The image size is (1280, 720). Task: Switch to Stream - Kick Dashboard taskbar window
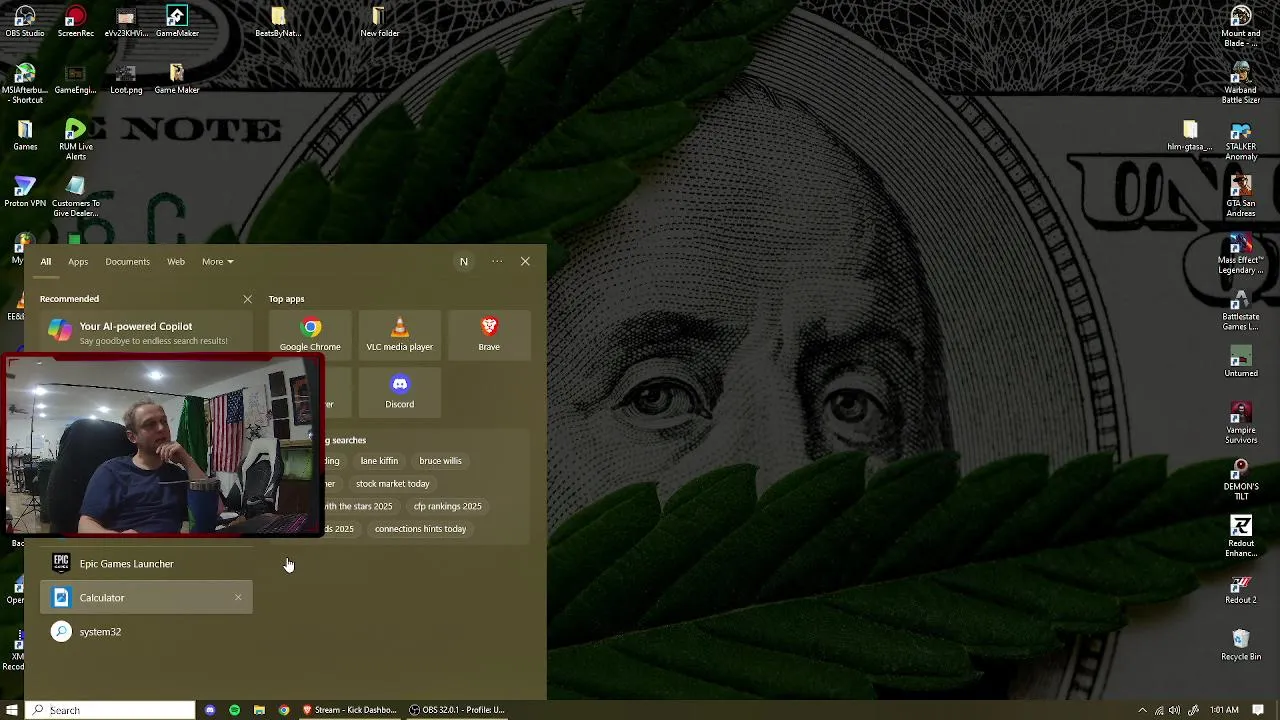pyautogui.click(x=350, y=710)
